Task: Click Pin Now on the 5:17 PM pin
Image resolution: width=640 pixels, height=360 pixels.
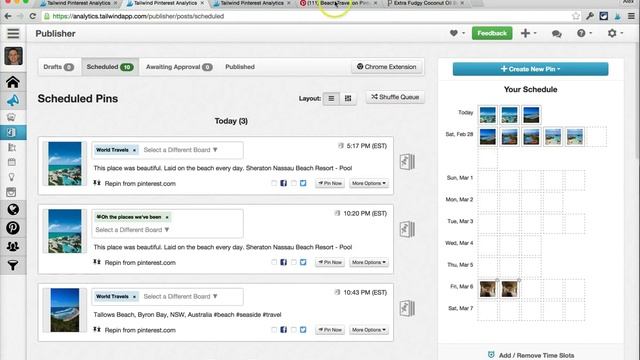Action: pyautogui.click(x=330, y=183)
